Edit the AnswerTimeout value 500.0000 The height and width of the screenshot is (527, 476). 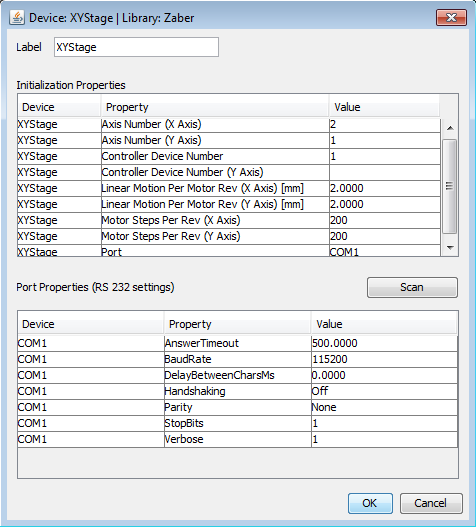(384, 343)
